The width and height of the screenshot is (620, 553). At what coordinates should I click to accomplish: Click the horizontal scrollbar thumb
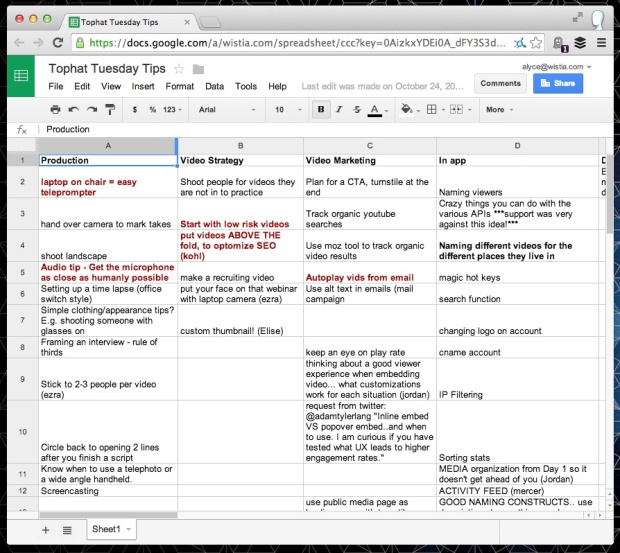[108, 515]
